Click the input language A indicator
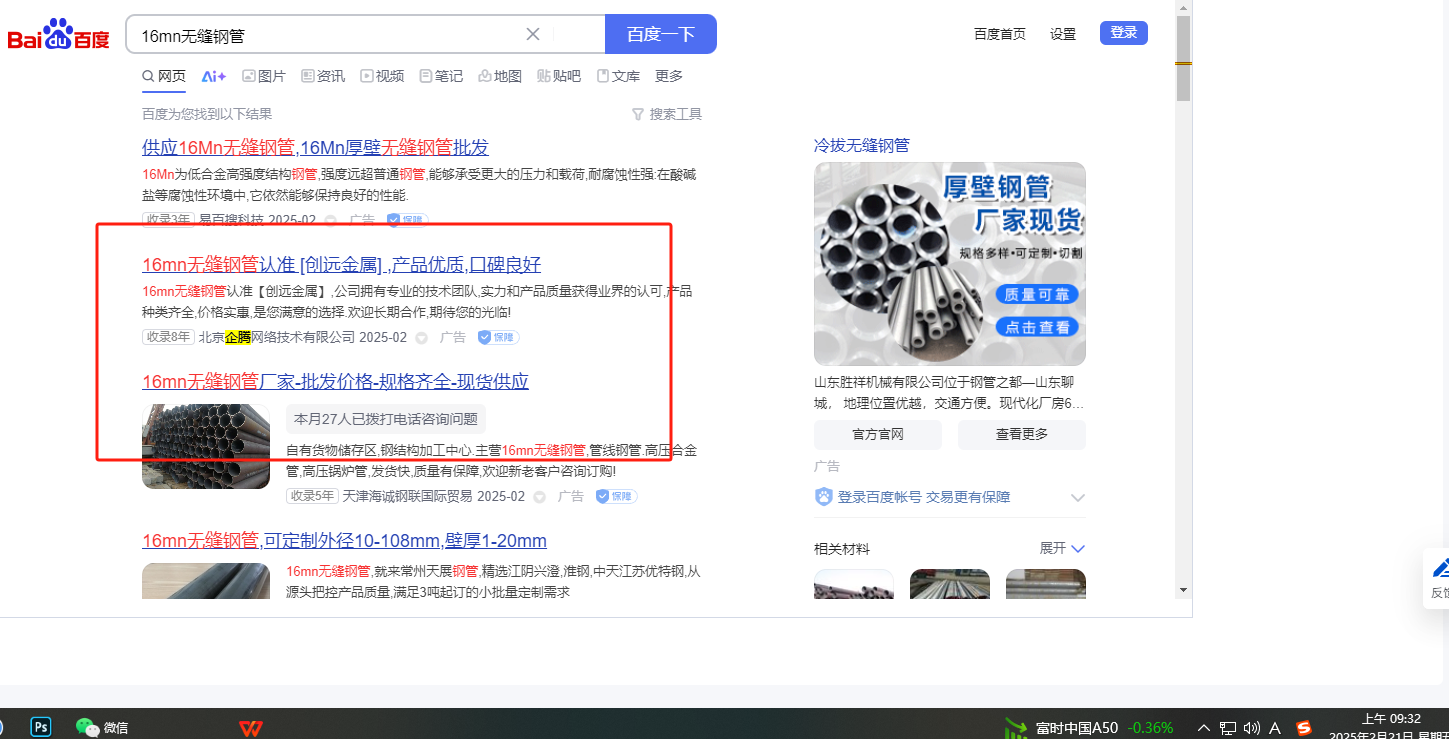The image size is (1449, 739). point(1276,727)
